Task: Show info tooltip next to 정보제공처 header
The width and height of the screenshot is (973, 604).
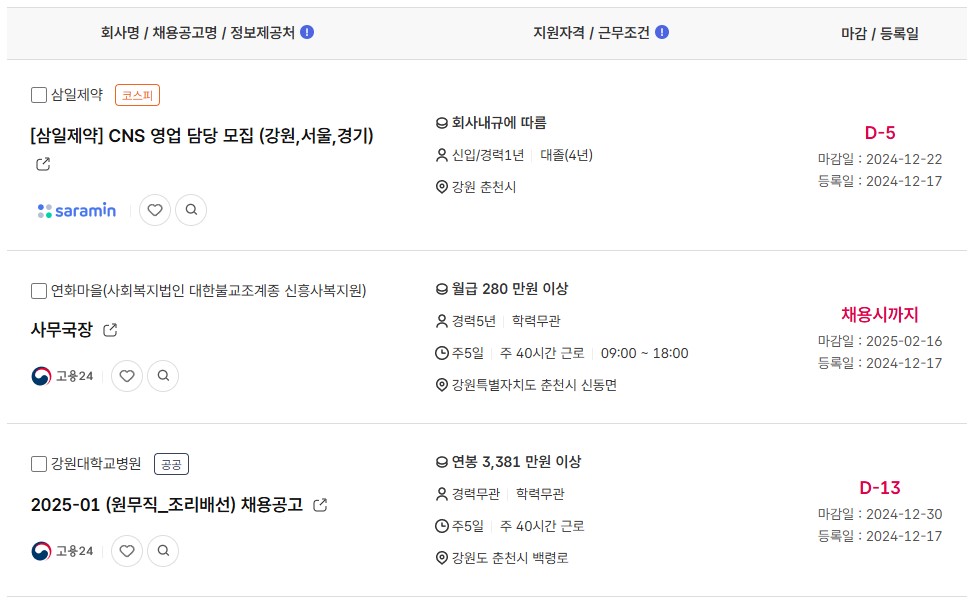Action: pos(307,32)
